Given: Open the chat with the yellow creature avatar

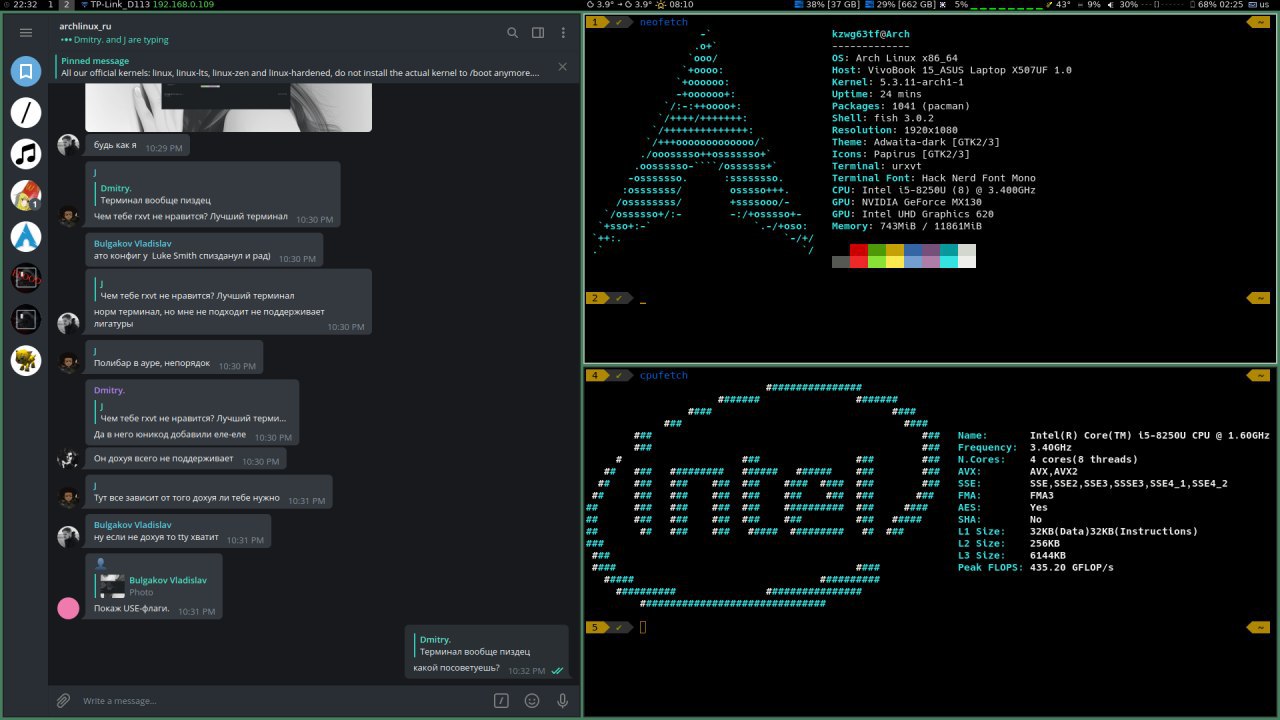Looking at the screenshot, I should [26, 360].
